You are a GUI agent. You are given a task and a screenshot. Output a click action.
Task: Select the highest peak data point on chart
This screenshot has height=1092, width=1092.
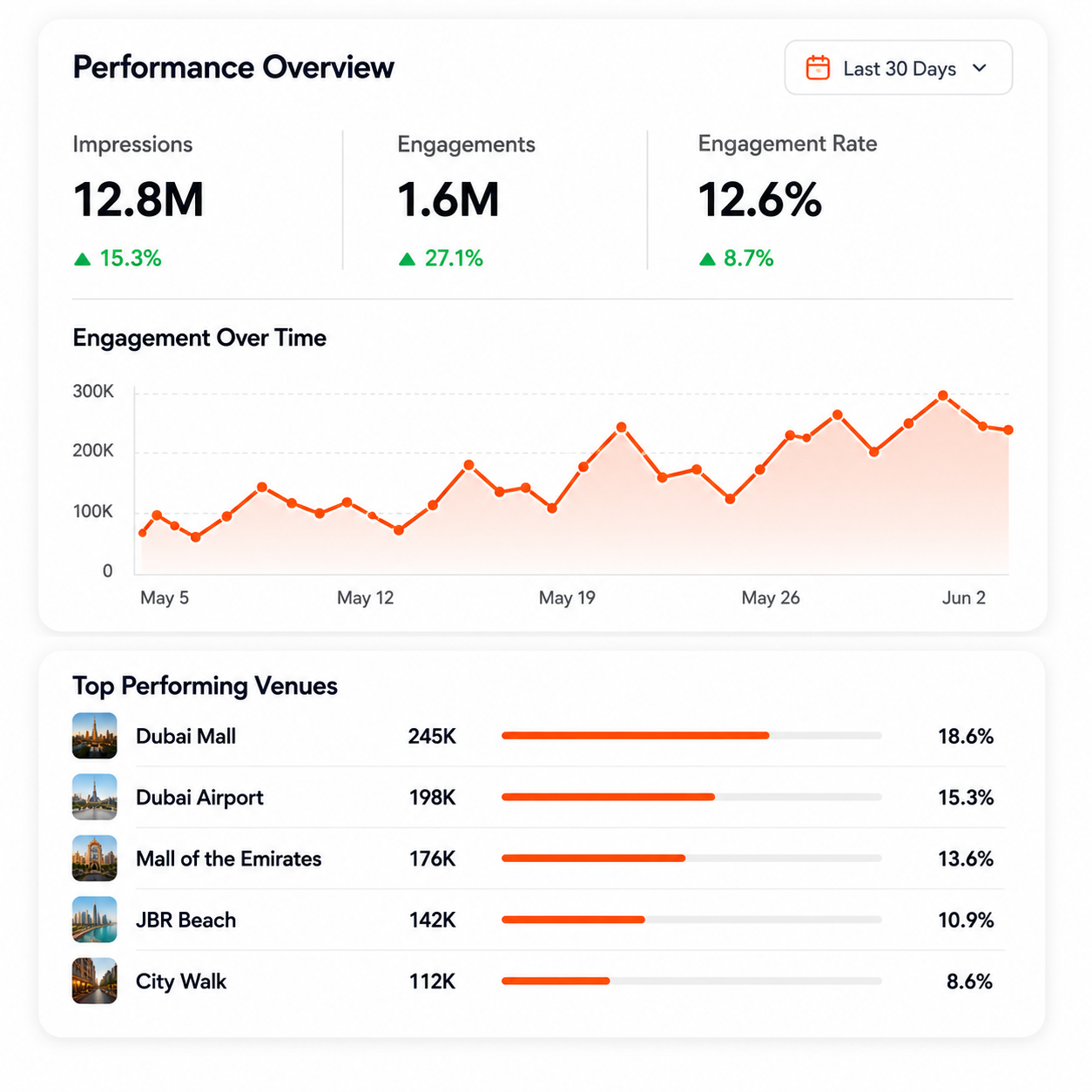(943, 395)
